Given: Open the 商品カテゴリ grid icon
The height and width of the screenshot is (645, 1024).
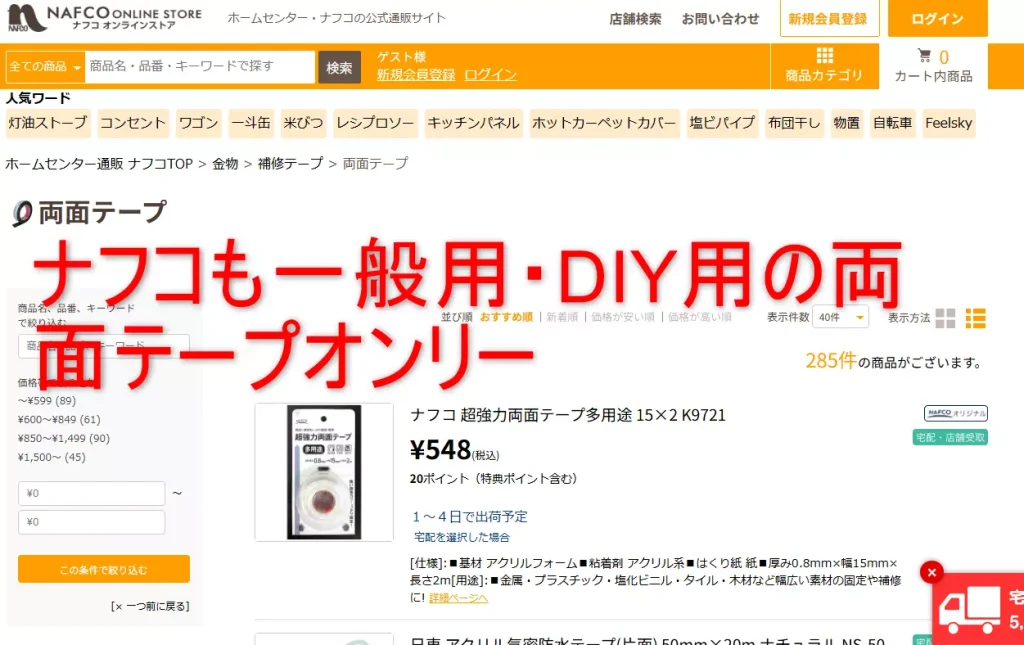Looking at the screenshot, I should pos(825,55).
